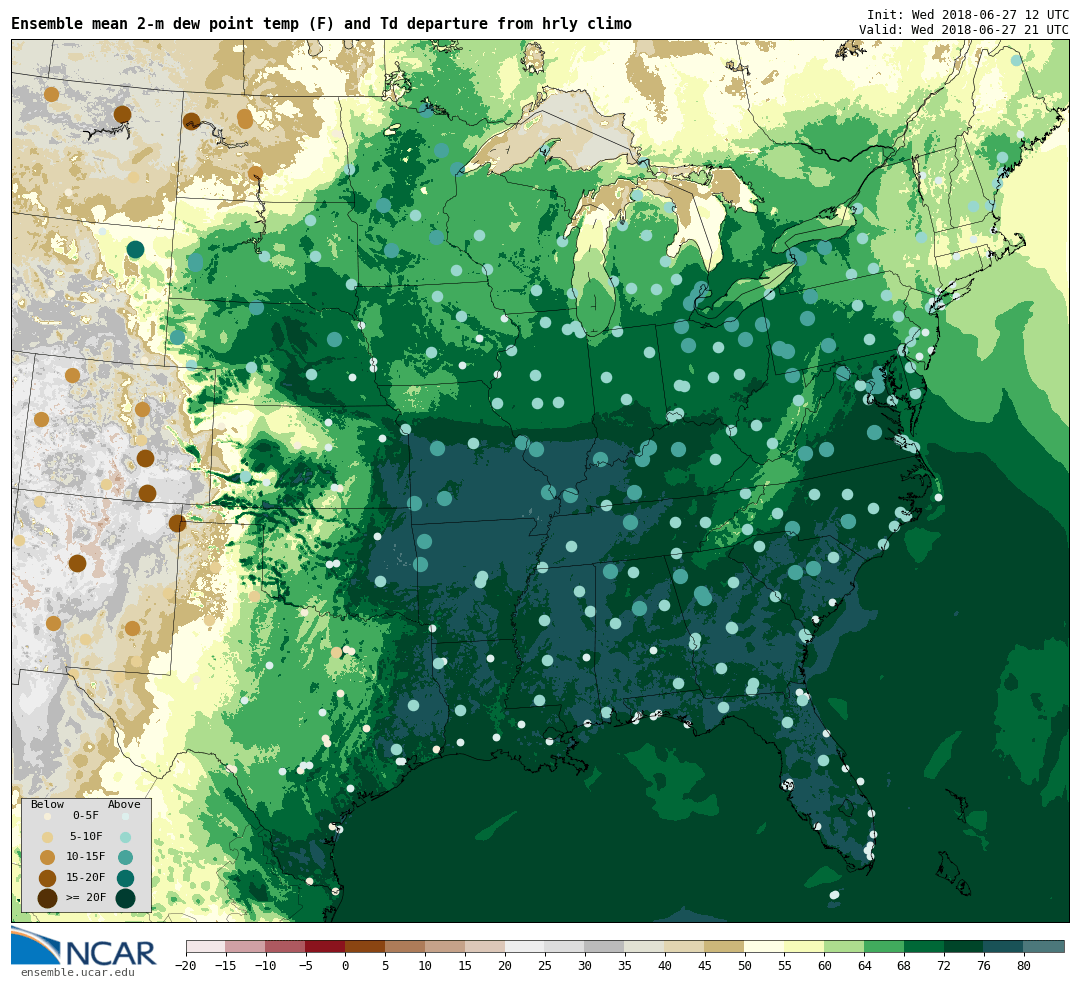Pick the pale yellow swatch between 50 and 55
The height and width of the screenshot is (985, 1080).
[x=765, y=947]
